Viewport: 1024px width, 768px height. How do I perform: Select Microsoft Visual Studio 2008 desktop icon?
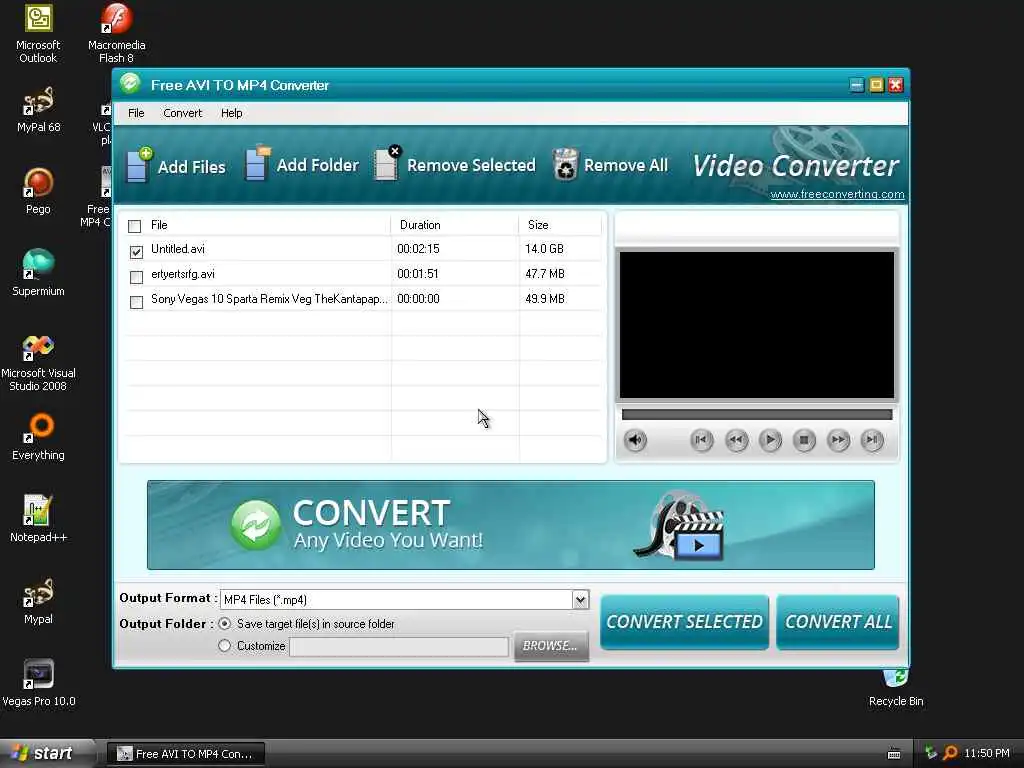38,362
